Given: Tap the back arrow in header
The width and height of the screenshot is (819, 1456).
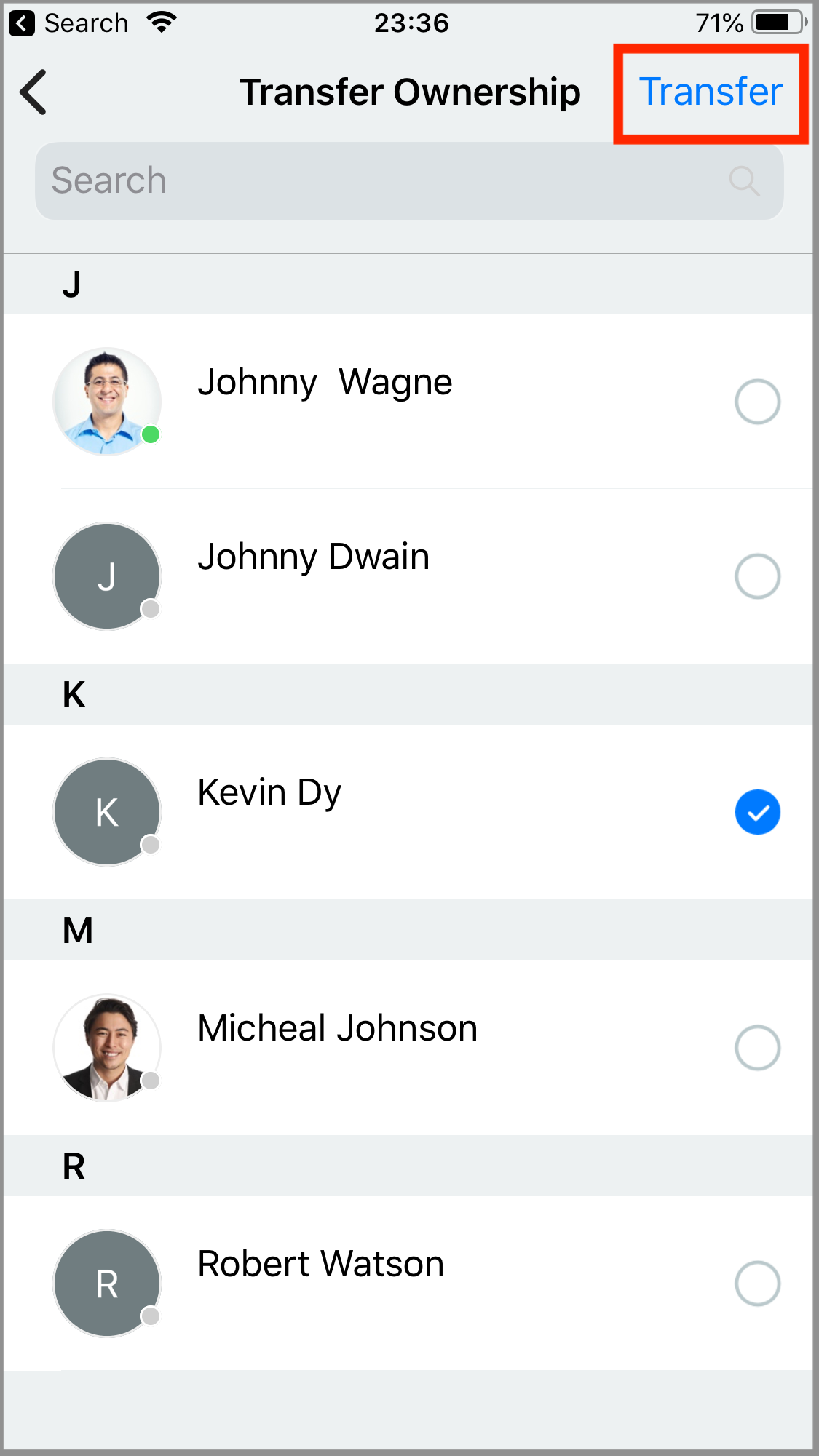Looking at the screenshot, I should pyautogui.click(x=33, y=92).
